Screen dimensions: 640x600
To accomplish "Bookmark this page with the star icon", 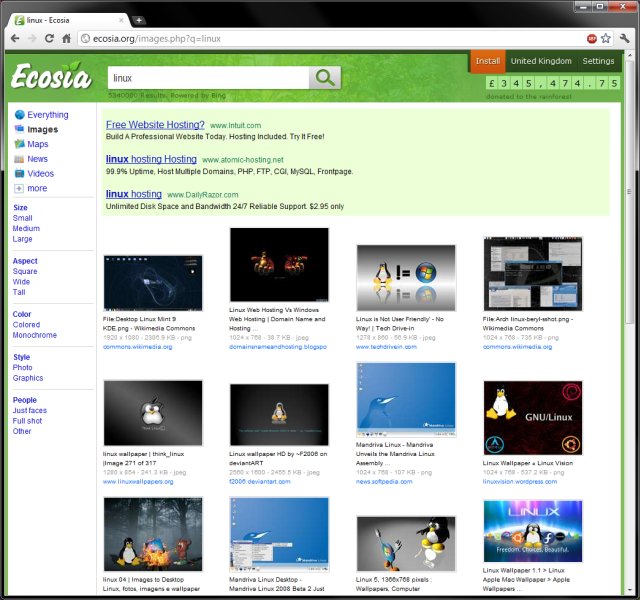I will pos(606,38).
